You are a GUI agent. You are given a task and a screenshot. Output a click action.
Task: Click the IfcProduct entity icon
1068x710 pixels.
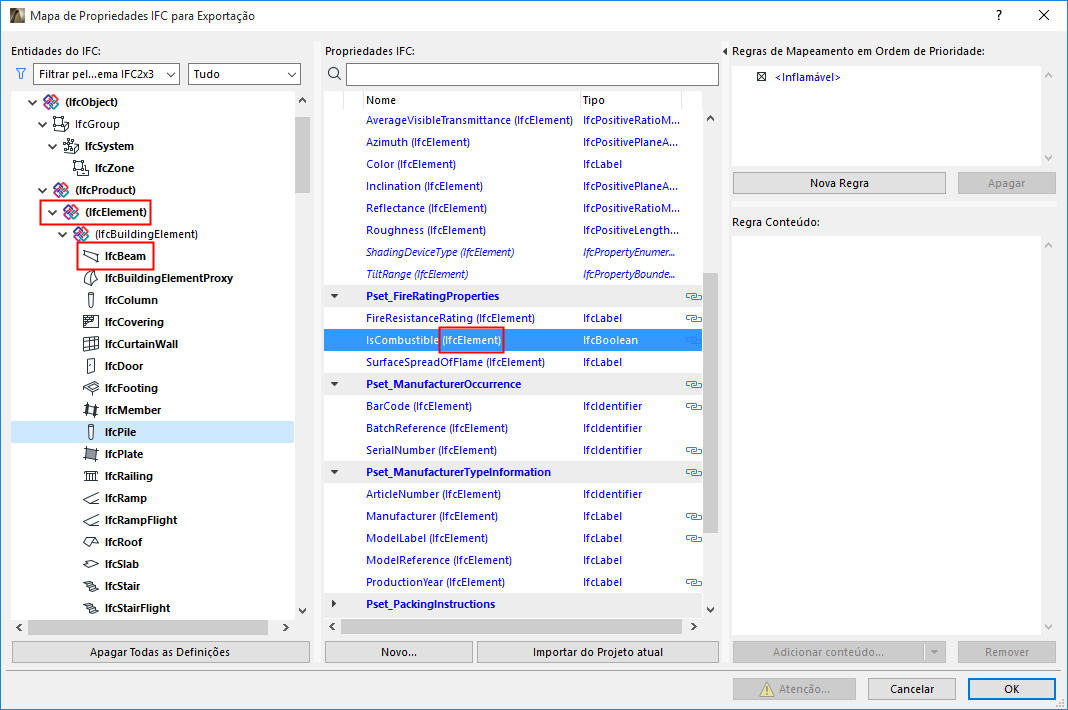click(61, 189)
